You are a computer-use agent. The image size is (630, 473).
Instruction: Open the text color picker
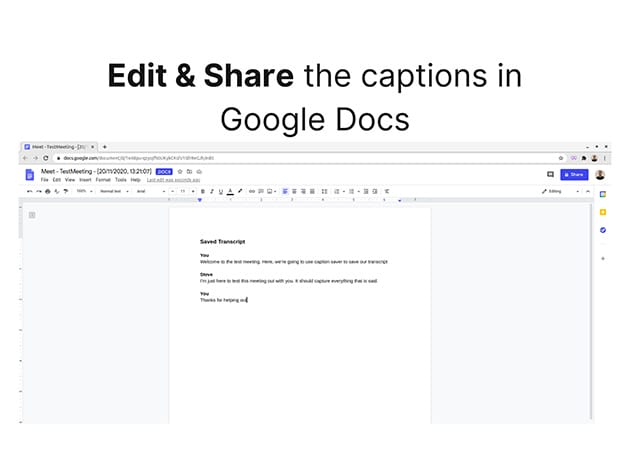click(230, 191)
